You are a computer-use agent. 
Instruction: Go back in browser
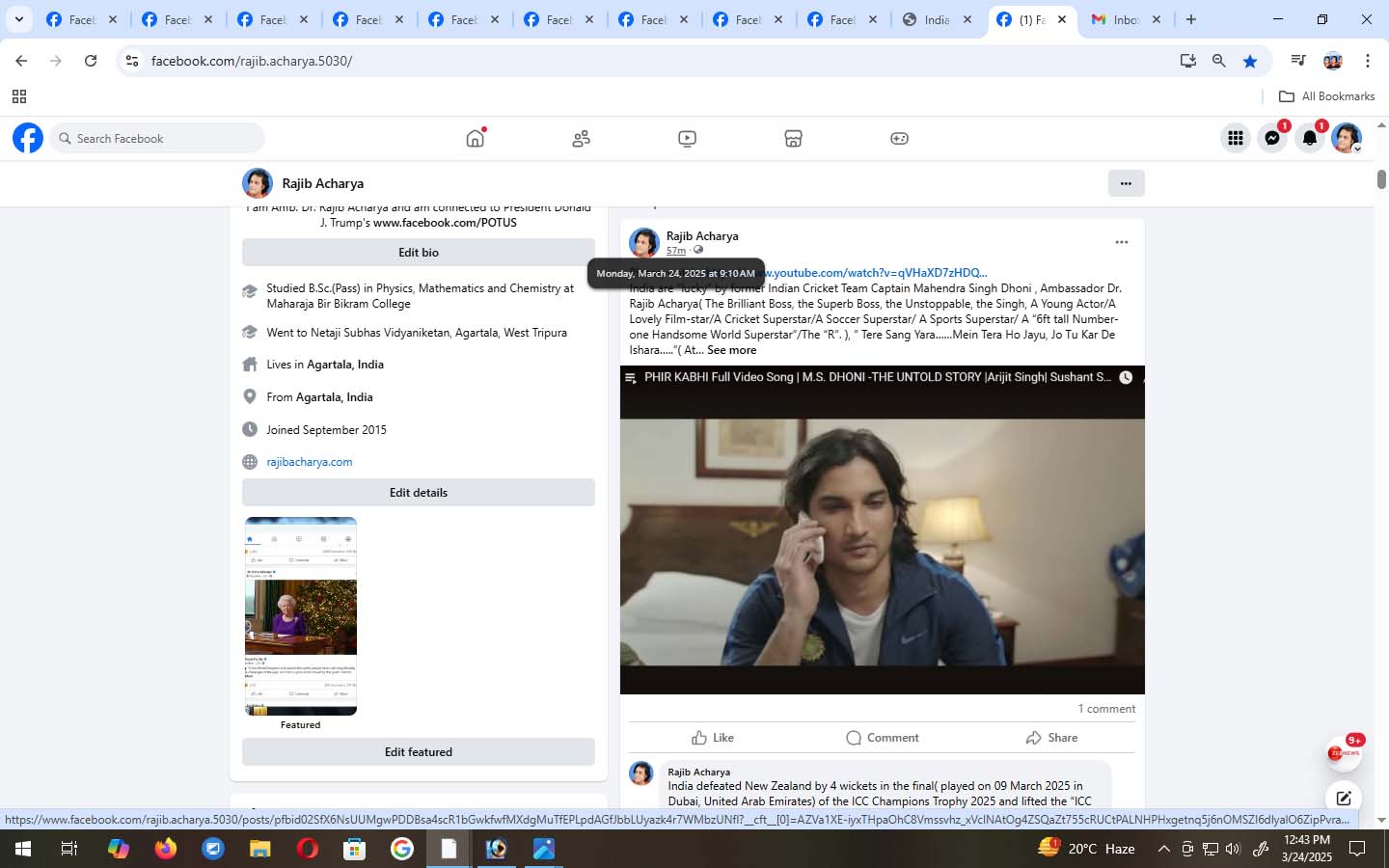click(21, 61)
